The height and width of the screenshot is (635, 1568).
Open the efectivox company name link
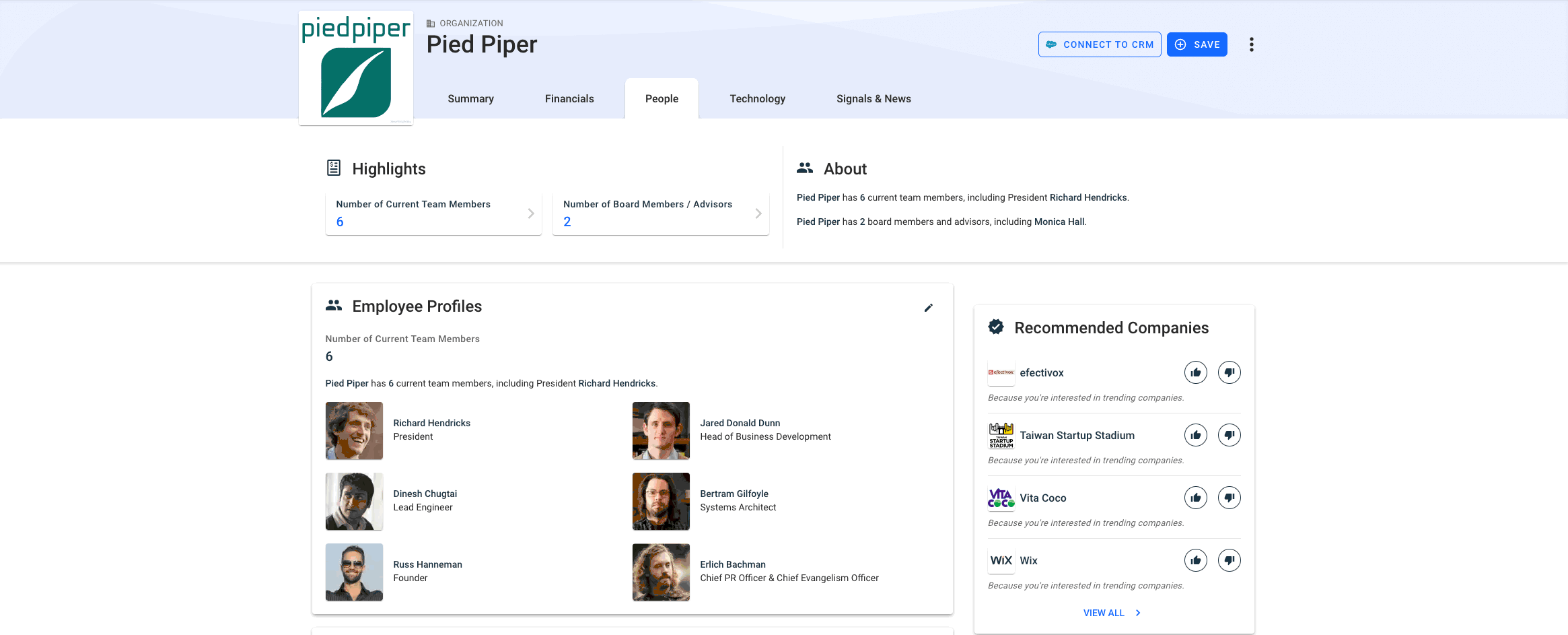coord(1041,372)
